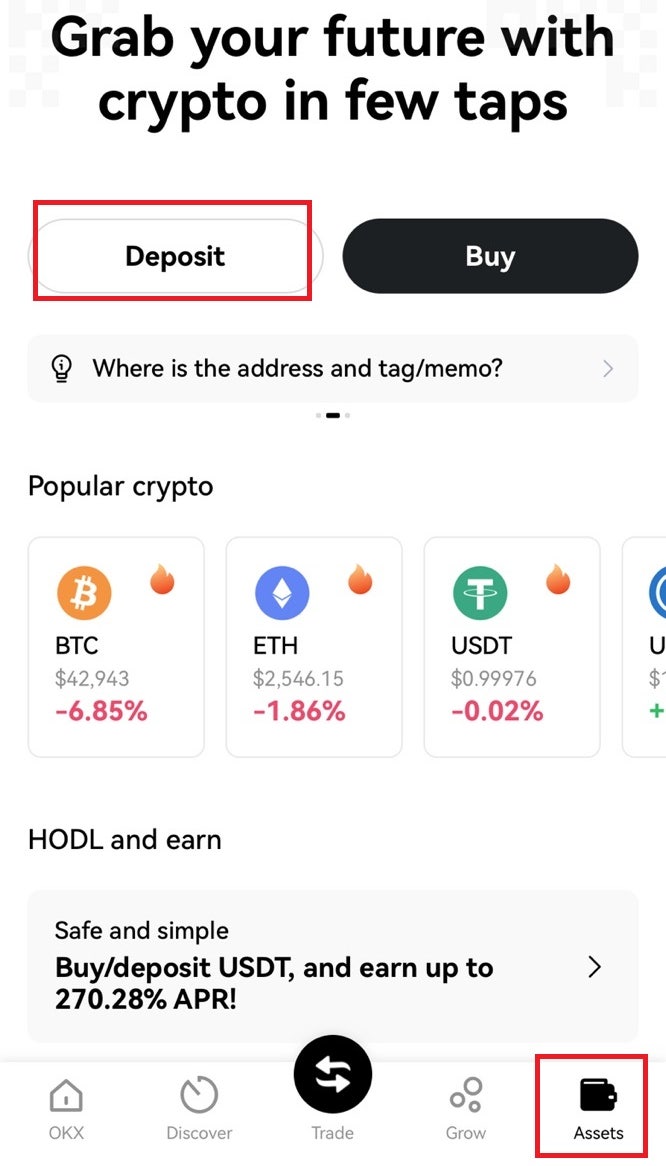
Task: Tap the Deposit button
Action: pos(176,256)
